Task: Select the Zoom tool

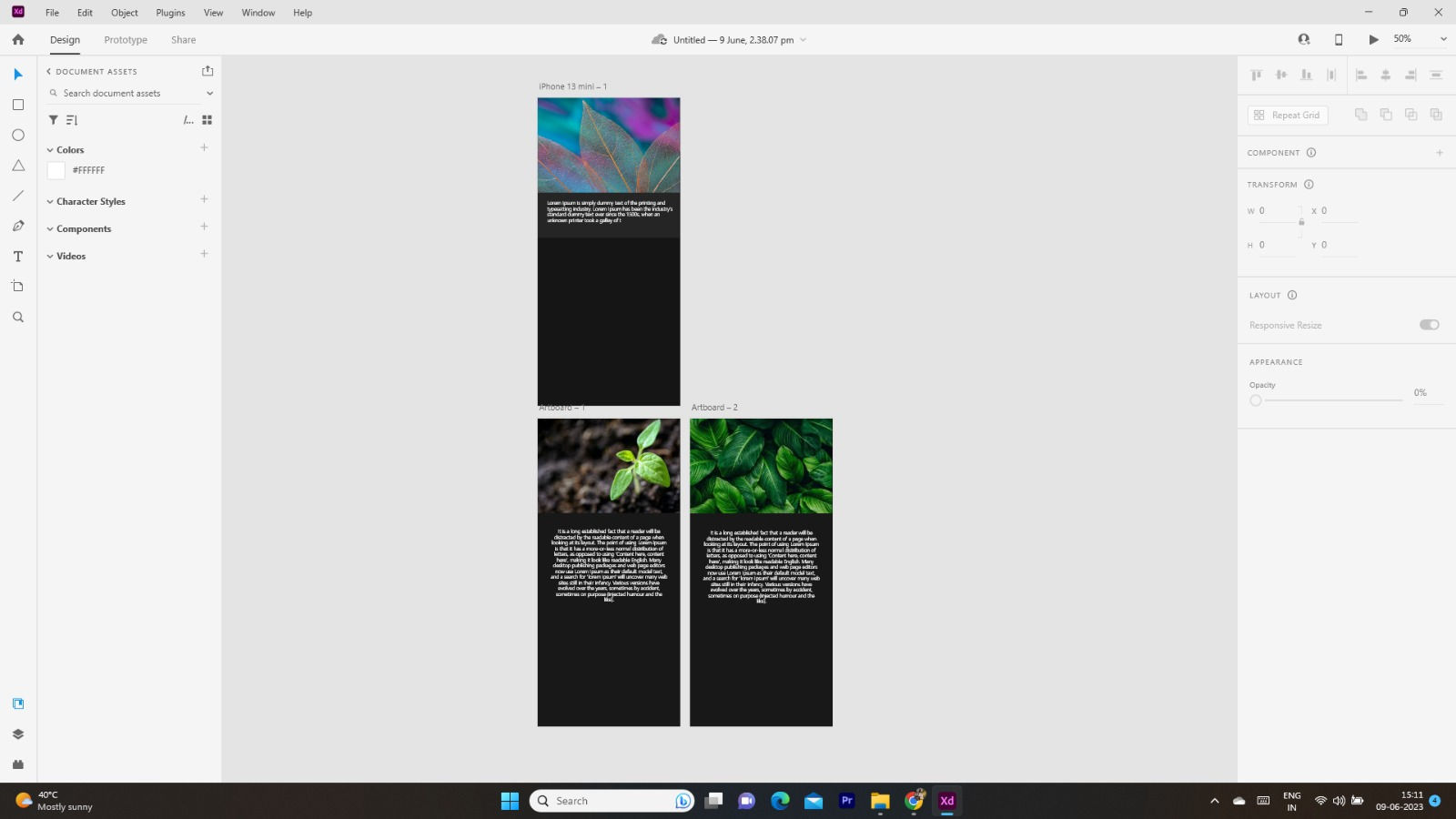Action: point(18,317)
